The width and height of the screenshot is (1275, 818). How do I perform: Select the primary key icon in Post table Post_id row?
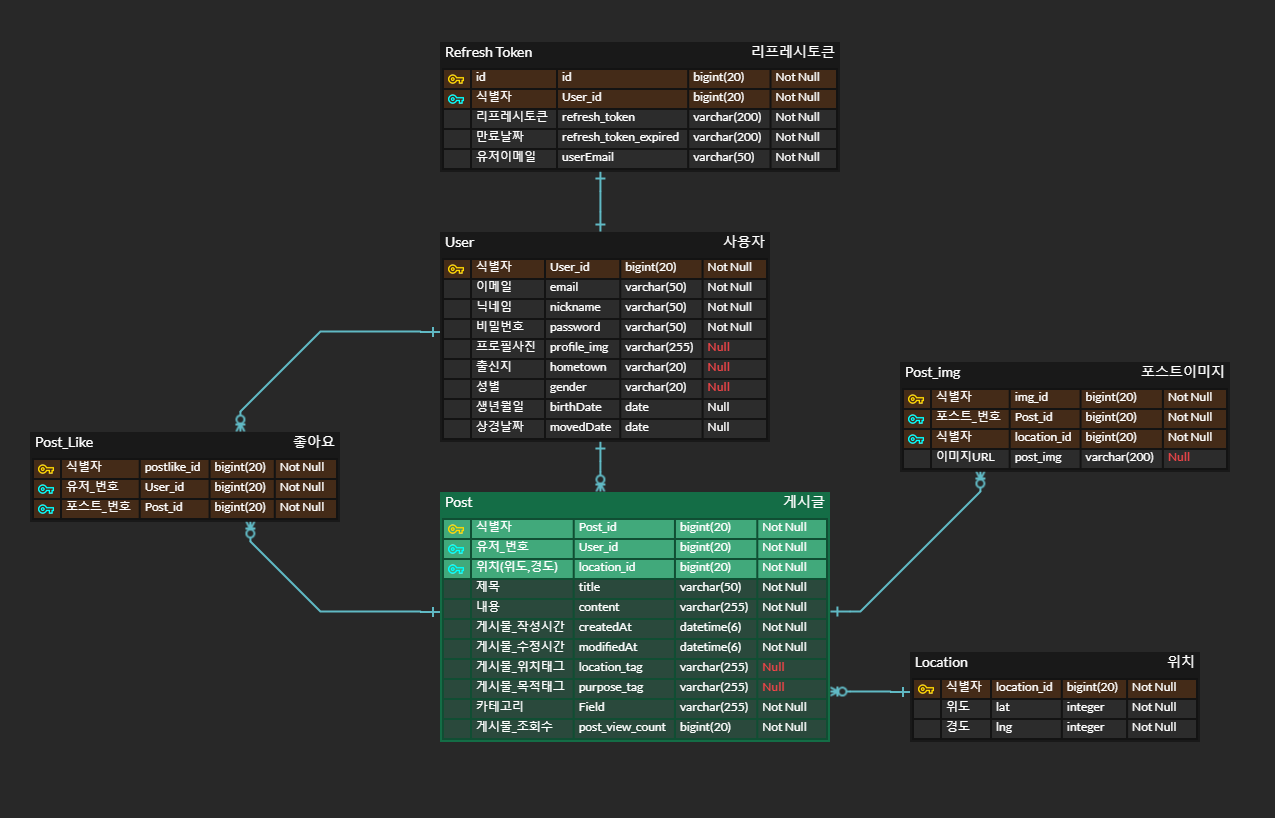click(x=456, y=528)
